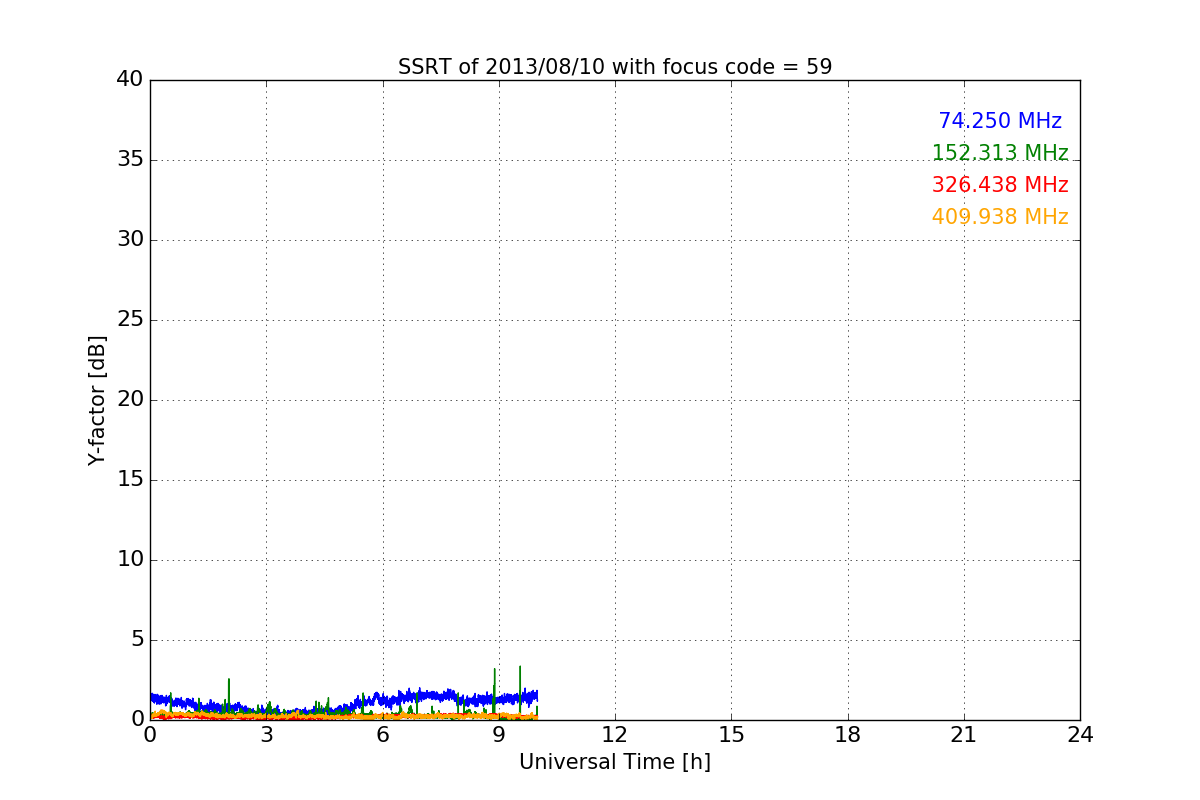Click y-axis tick value 40
The height and width of the screenshot is (800, 1200).
[130, 80]
